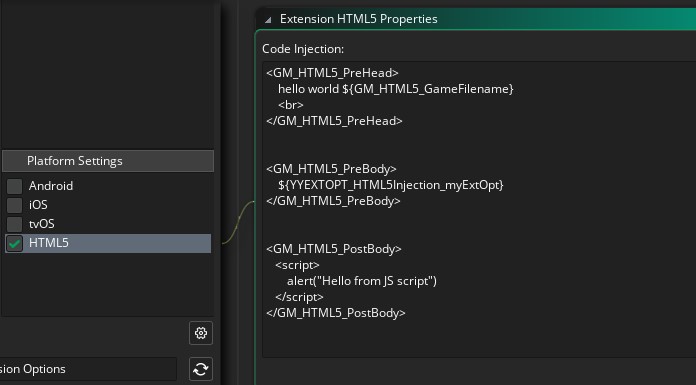Select the tvOS platform row label

tap(42, 224)
